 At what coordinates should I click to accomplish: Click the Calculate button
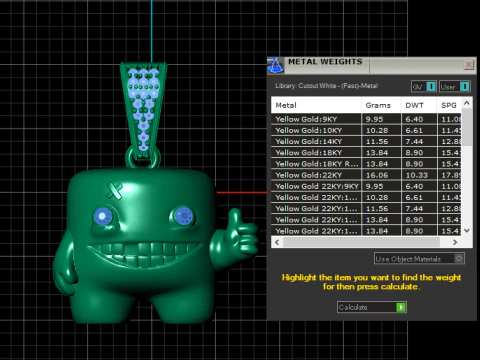point(371,307)
